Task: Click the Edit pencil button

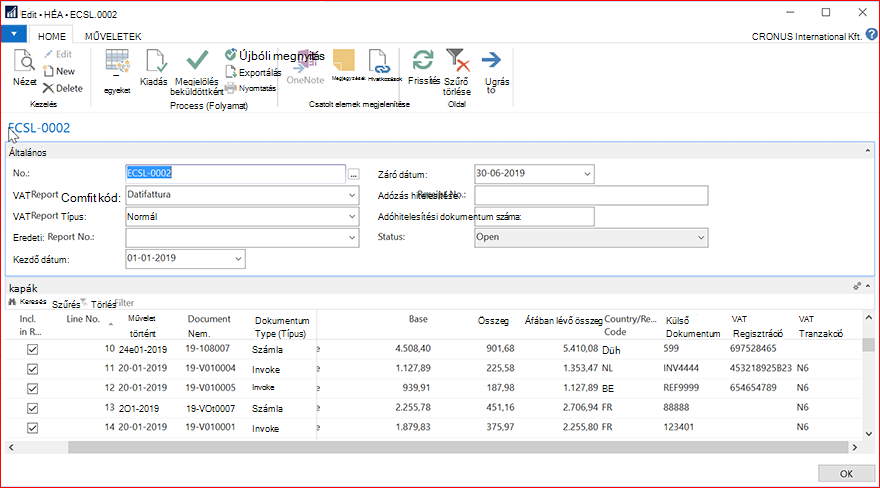Action: (58, 54)
